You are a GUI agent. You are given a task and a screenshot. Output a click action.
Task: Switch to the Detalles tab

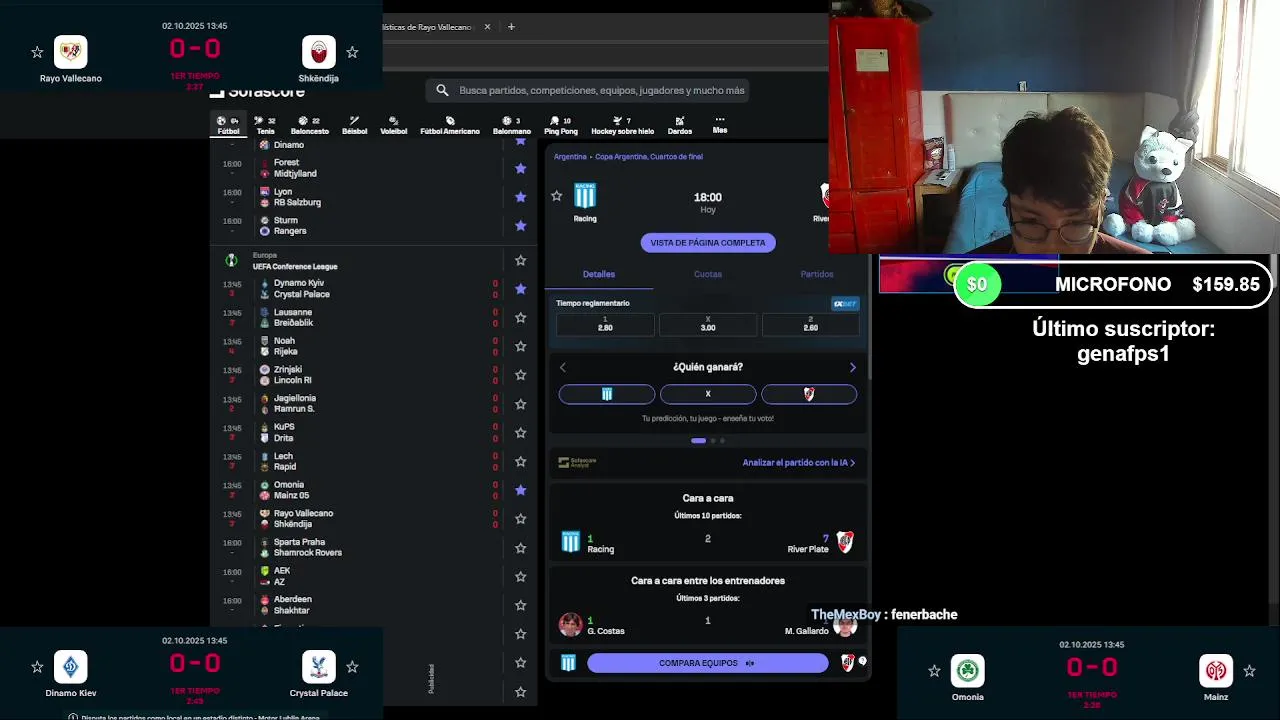click(599, 274)
